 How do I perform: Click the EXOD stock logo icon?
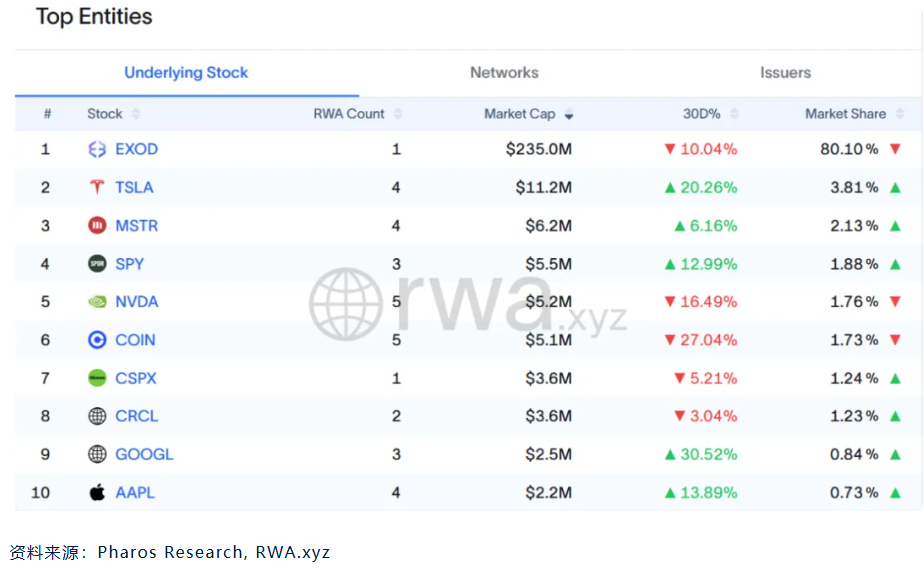click(x=97, y=150)
